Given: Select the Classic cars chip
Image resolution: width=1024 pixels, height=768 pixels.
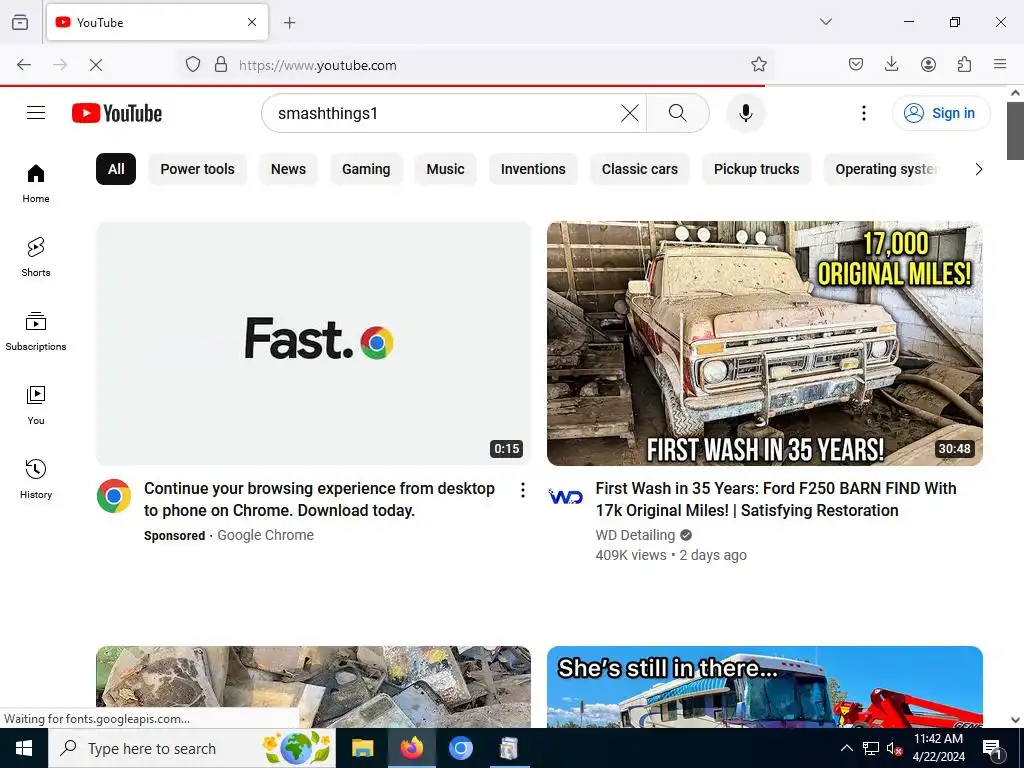Looking at the screenshot, I should point(639,169).
